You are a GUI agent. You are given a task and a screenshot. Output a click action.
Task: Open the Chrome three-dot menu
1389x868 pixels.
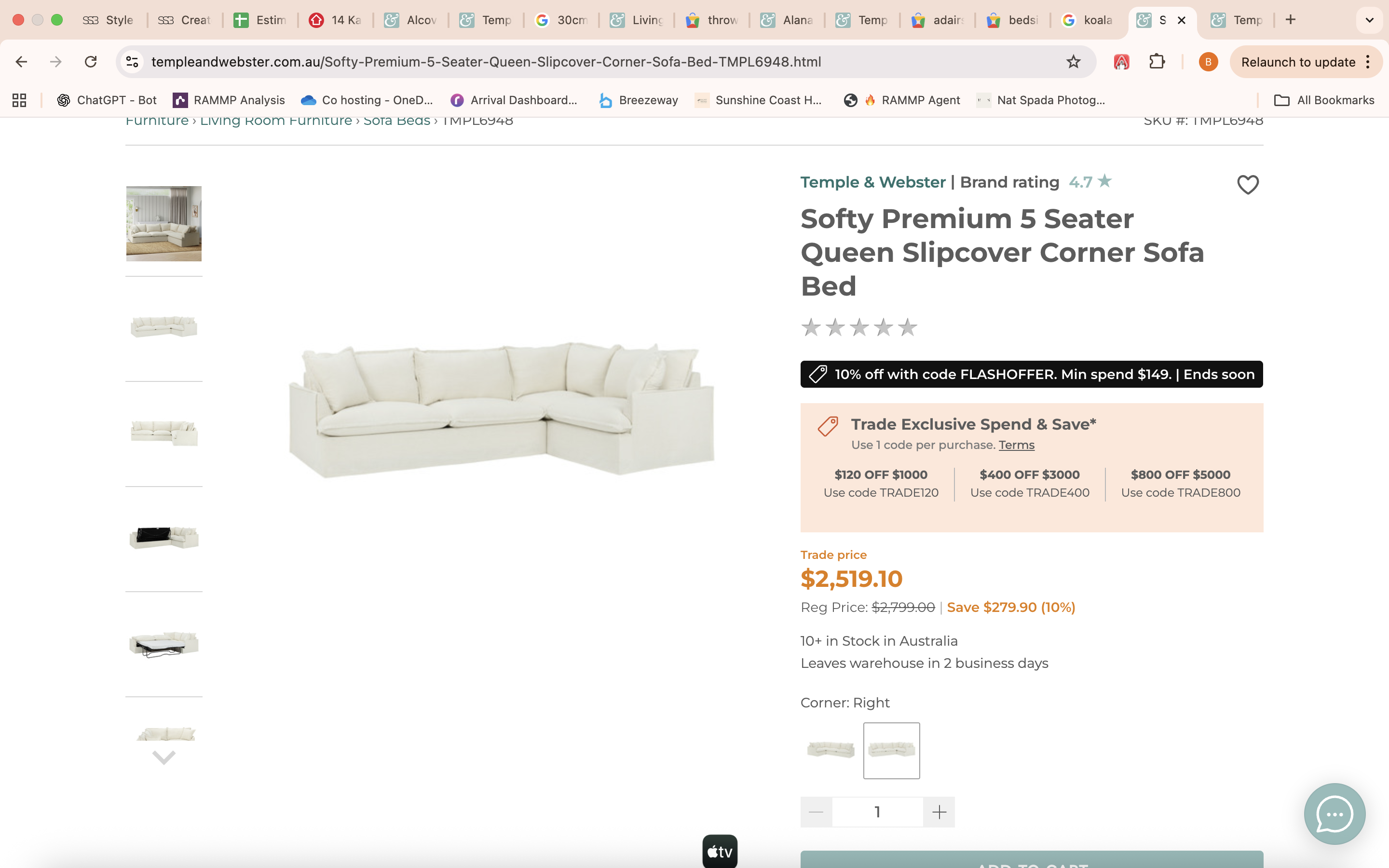click(x=1368, y=62)
